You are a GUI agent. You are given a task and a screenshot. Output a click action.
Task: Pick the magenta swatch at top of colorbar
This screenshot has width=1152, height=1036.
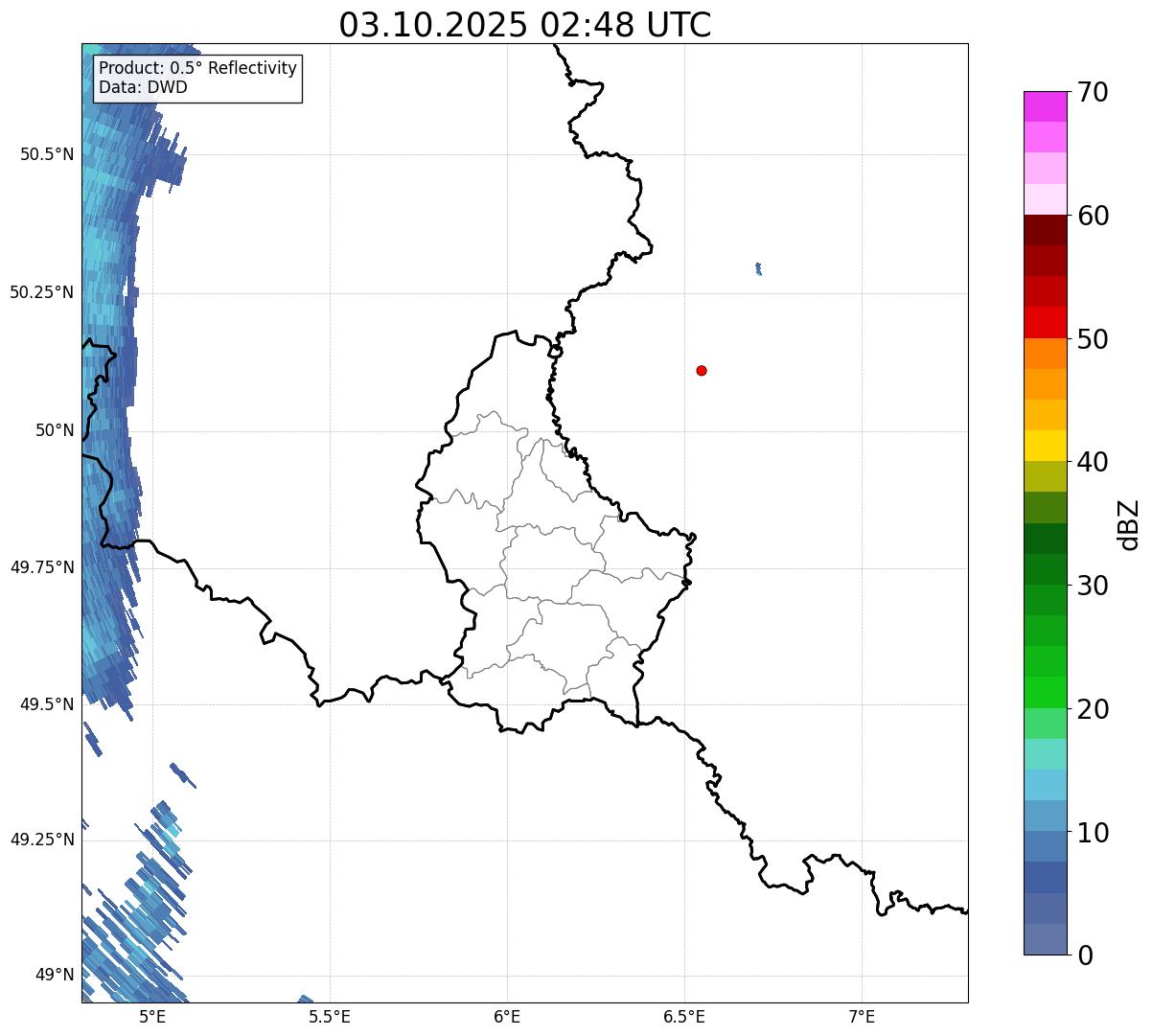coord(1045,106)
